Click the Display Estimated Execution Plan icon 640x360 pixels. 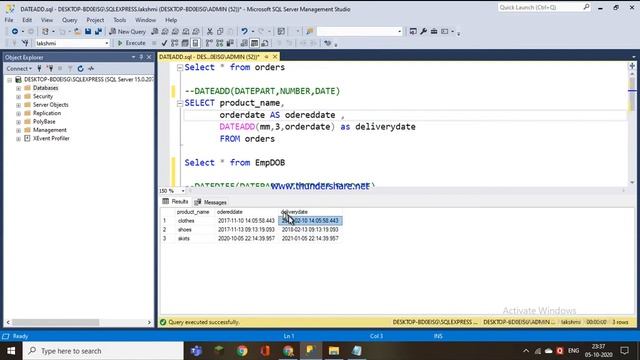coord(175,43)
